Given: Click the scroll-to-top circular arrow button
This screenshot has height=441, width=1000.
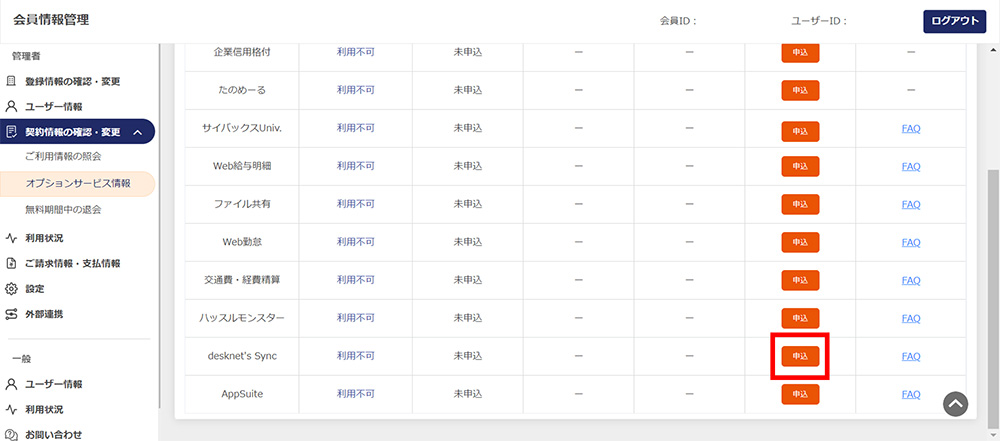Looking at the screenshot, I should 956,403.
